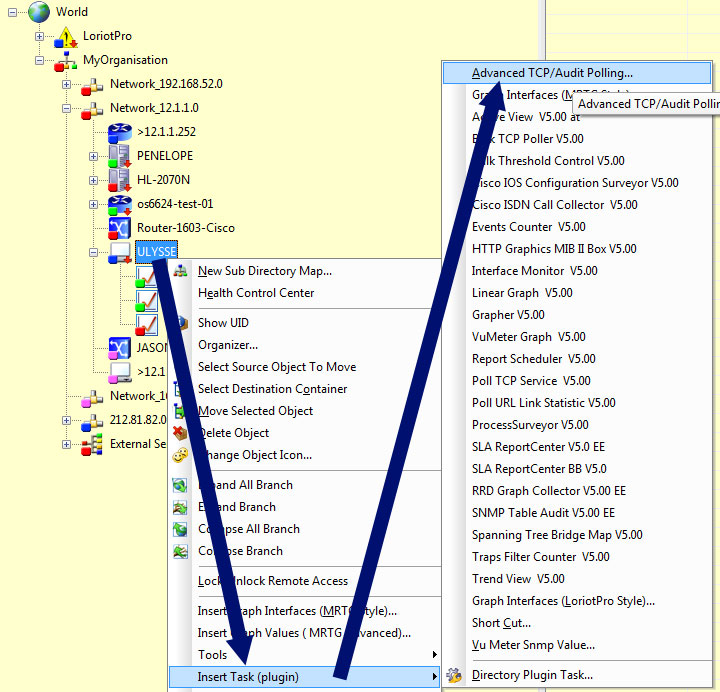
Task: Click the New Sub Directory Map icon
Action: (180, 271)
